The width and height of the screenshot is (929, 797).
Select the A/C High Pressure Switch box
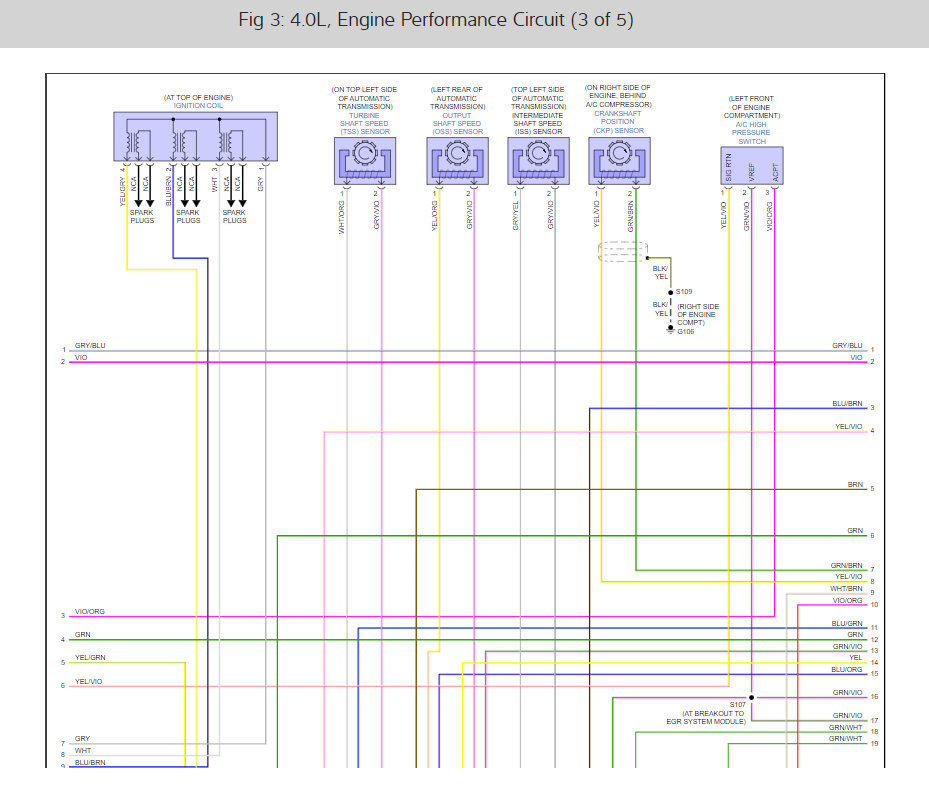752,166
